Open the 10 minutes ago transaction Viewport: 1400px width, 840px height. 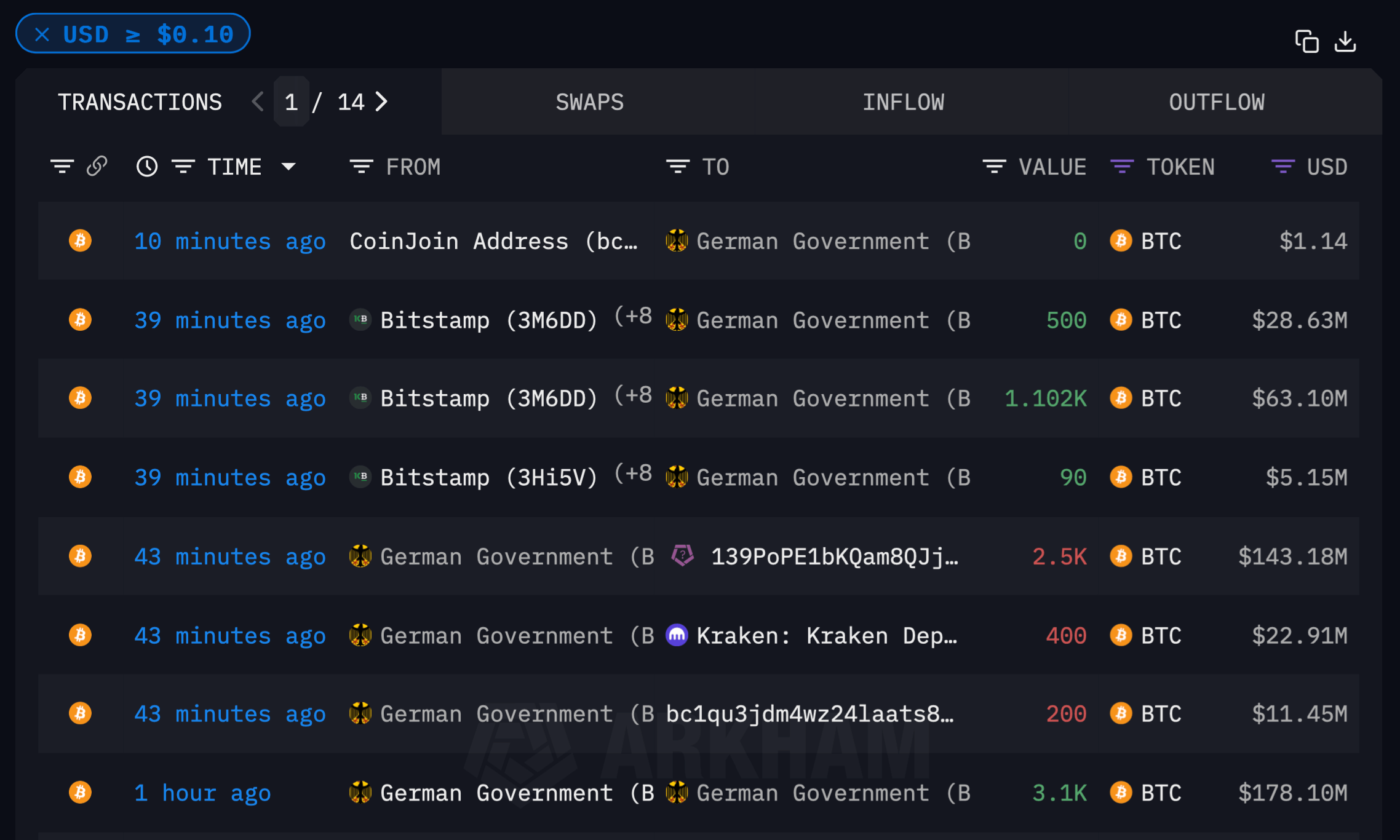pos(230,241)
